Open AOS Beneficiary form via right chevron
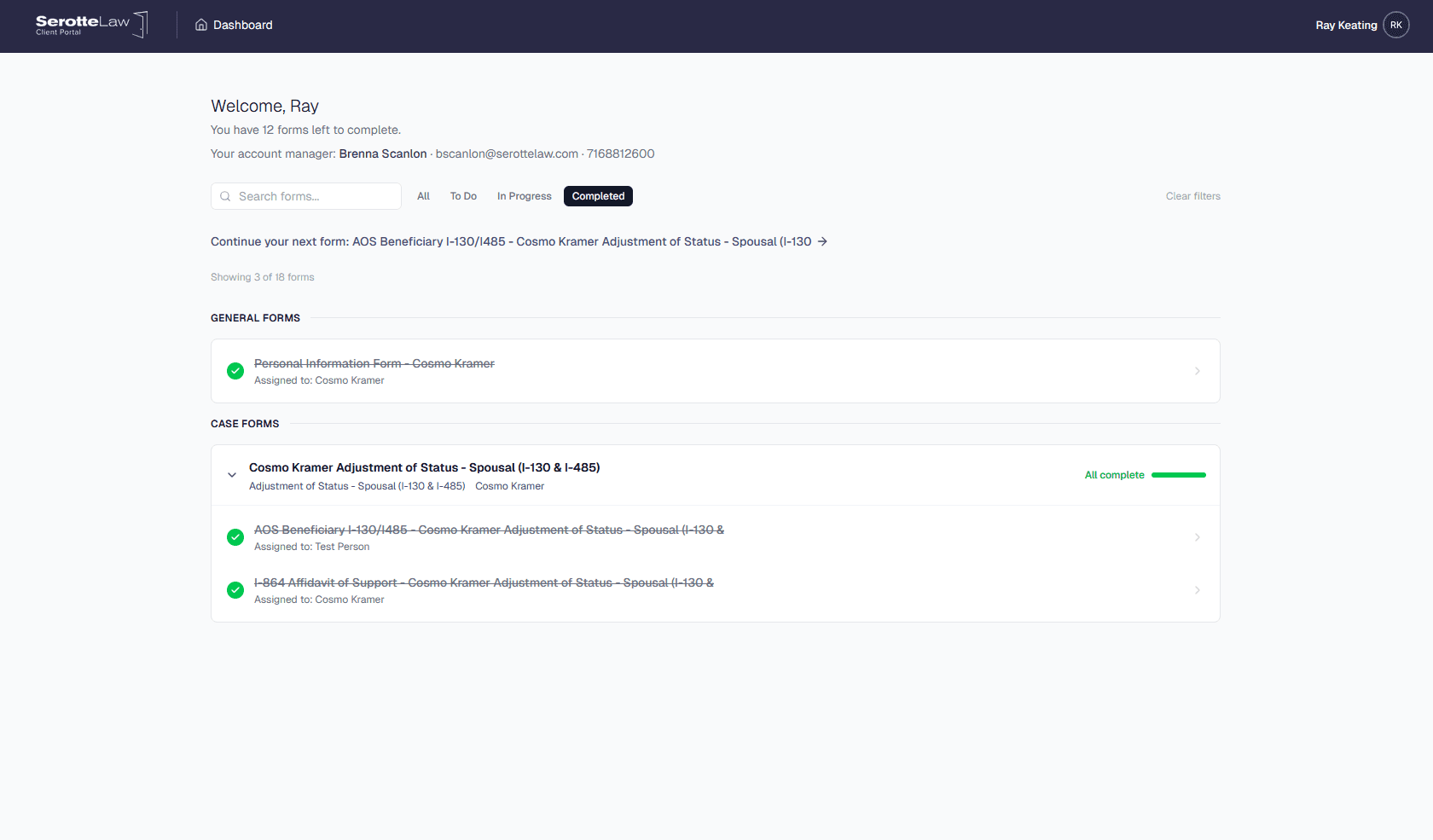 1197,537
